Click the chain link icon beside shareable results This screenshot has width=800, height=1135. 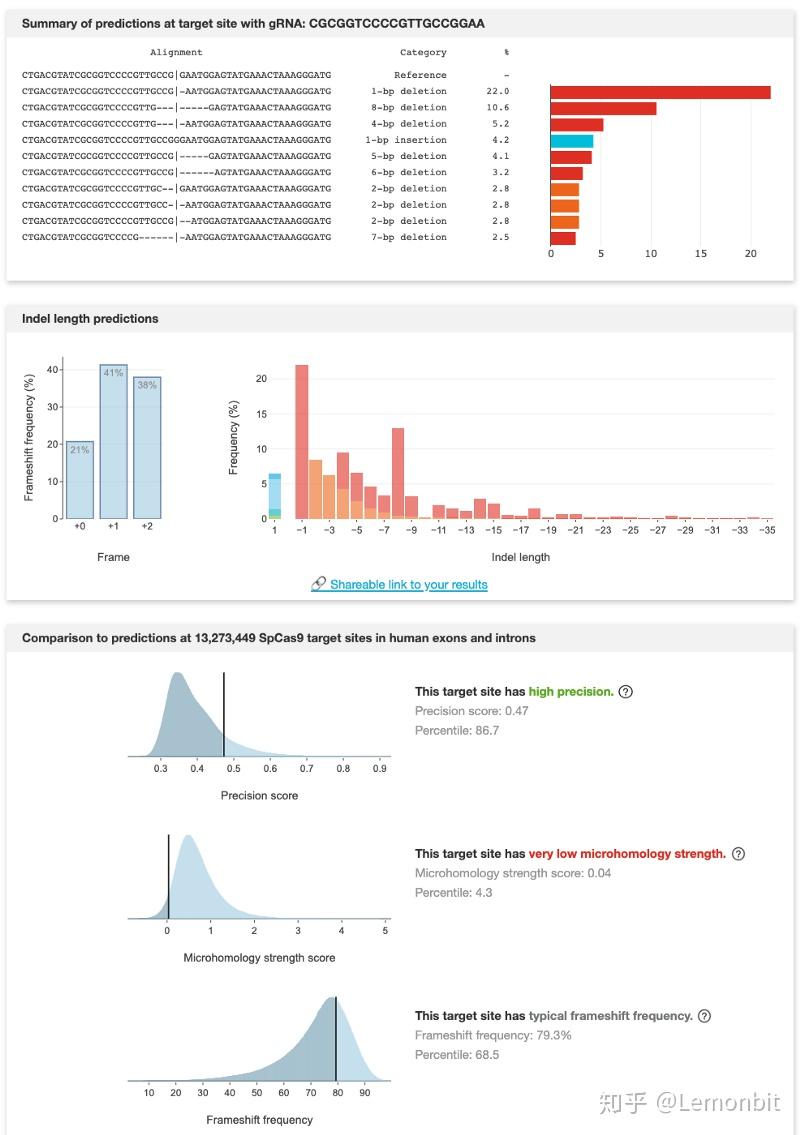[x=320, y=583]
